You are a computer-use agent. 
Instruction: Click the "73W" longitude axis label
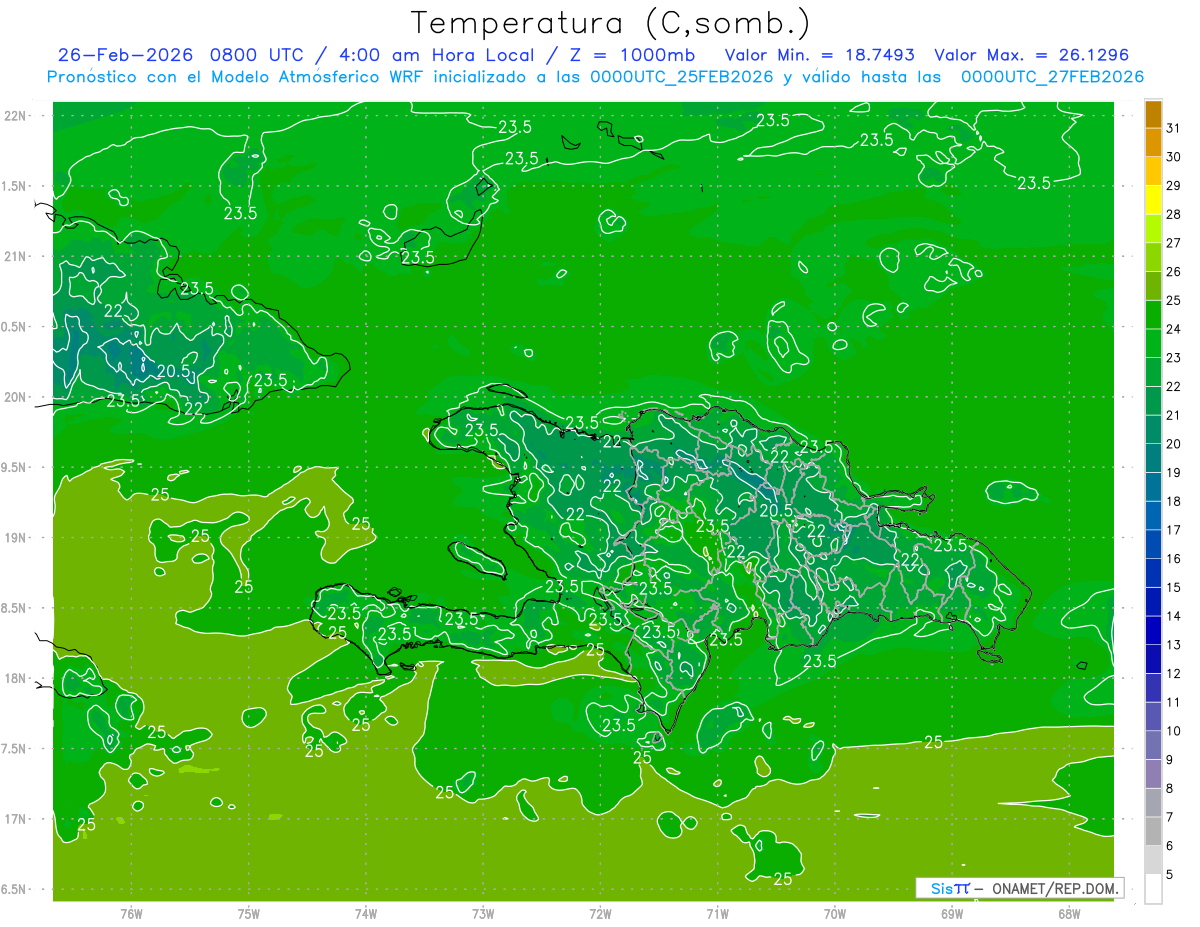tap(483, 913)
